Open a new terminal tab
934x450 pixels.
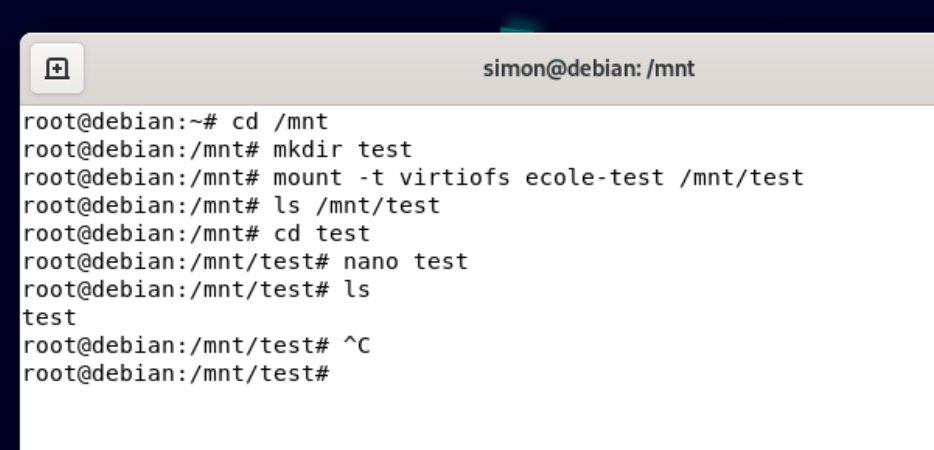(57, 69)
